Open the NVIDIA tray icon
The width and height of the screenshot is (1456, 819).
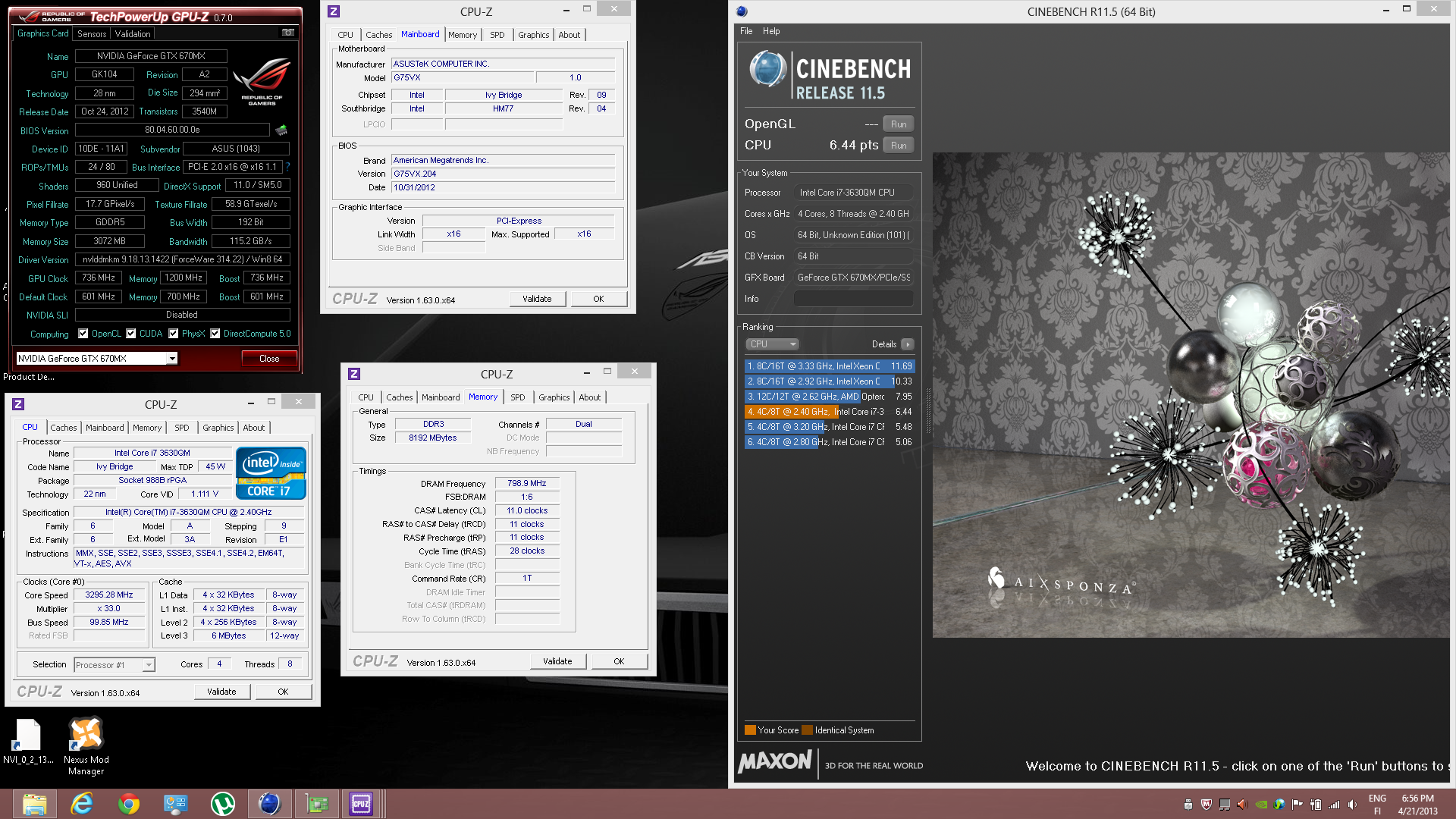(x=1261, y=805)
